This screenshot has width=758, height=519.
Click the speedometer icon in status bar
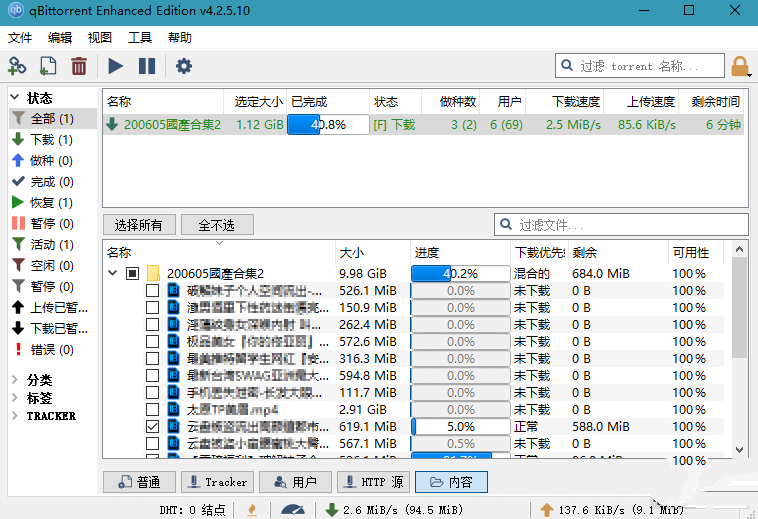[292, 510]
